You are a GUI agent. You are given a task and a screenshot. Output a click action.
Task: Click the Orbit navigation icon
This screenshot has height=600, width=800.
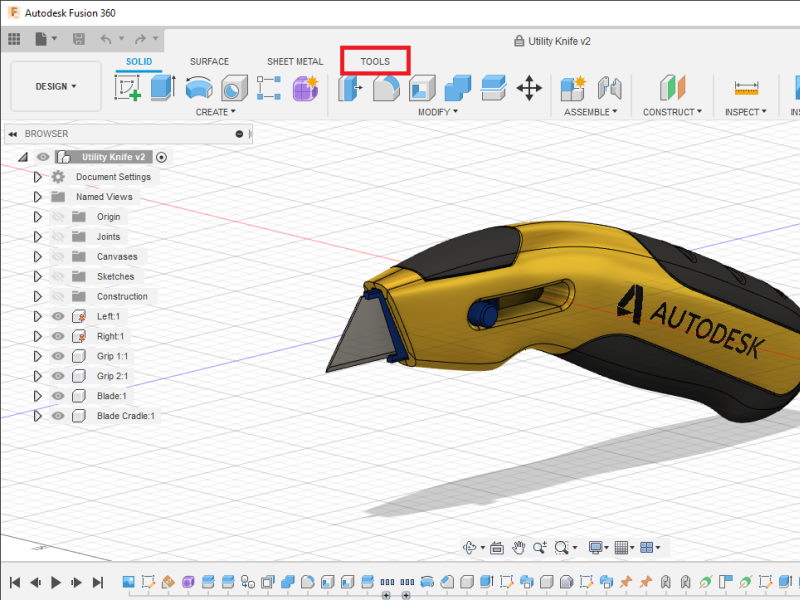(469, 547)
